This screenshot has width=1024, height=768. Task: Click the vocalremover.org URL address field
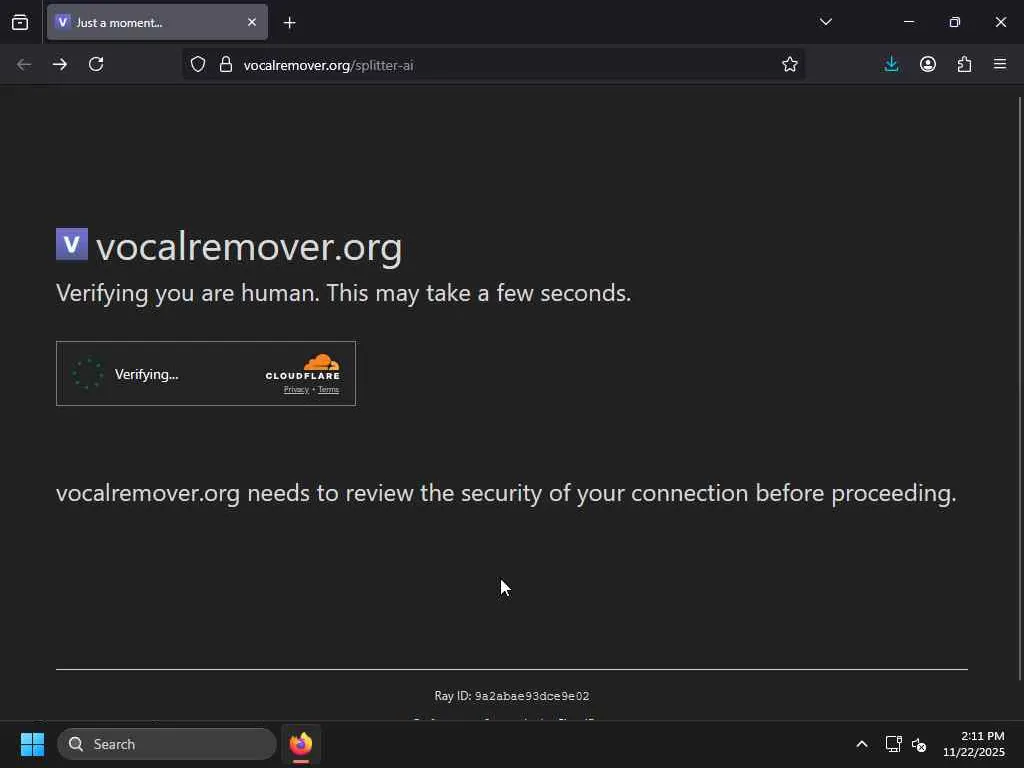point(493,65)
